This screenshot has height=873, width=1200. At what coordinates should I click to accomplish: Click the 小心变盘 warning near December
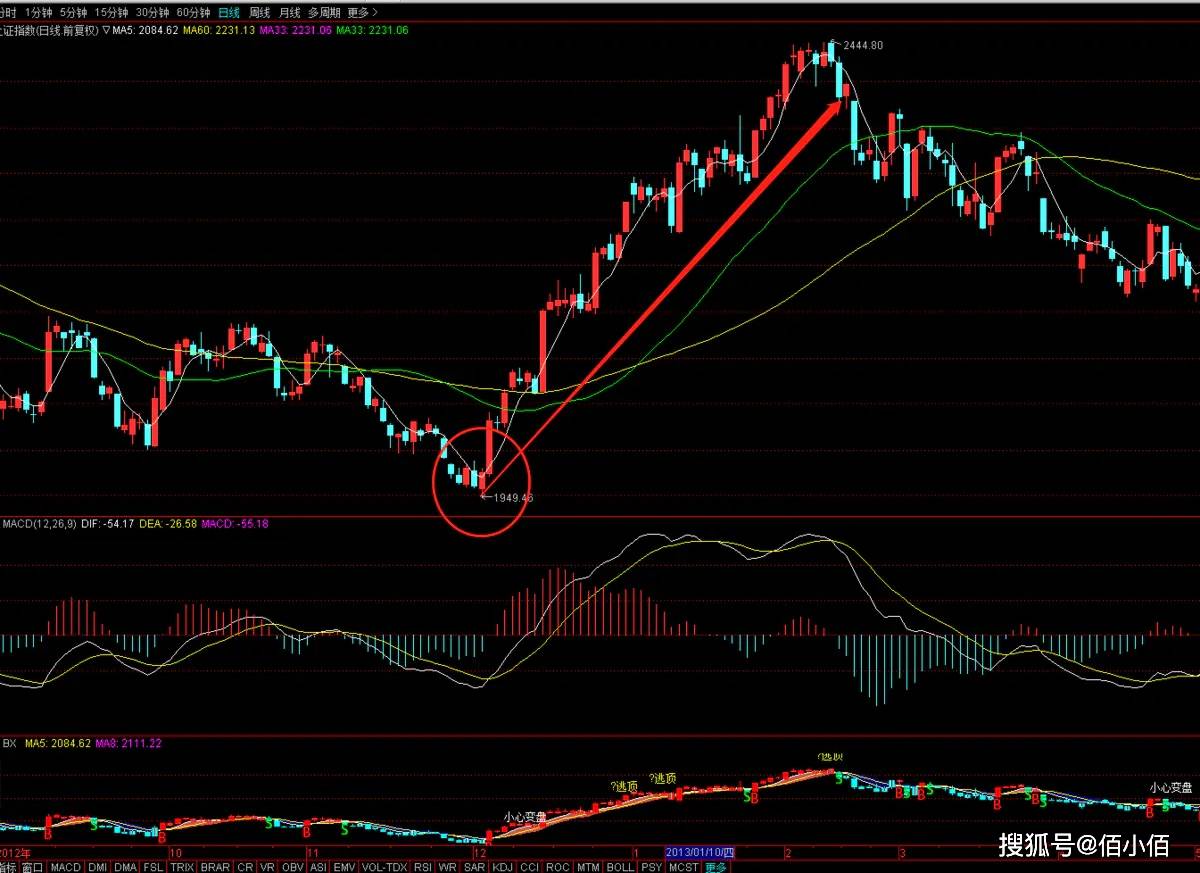(x=525, y=816)
